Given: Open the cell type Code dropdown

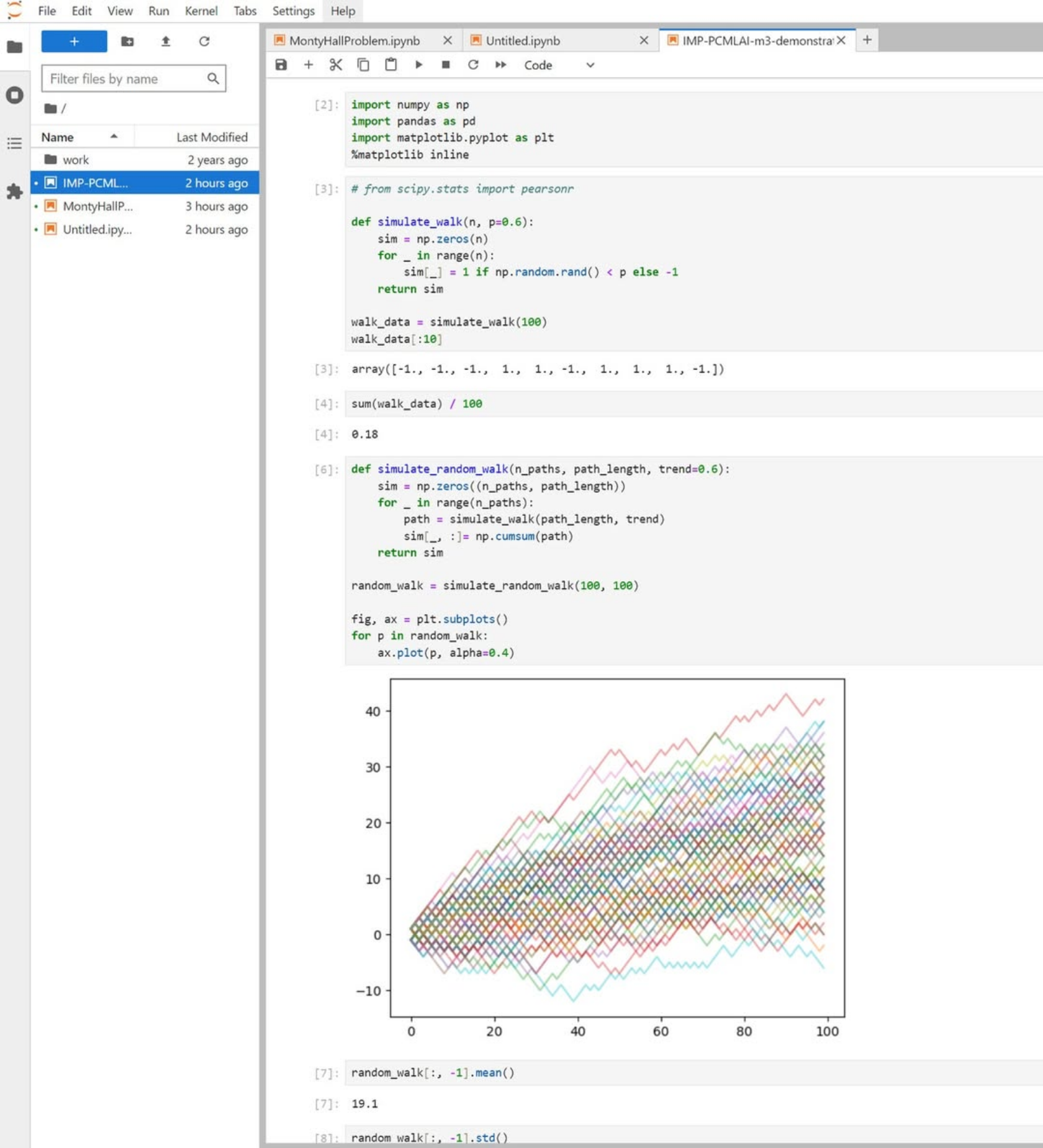Looking at the screenshot, I should [x=559, y=65].
